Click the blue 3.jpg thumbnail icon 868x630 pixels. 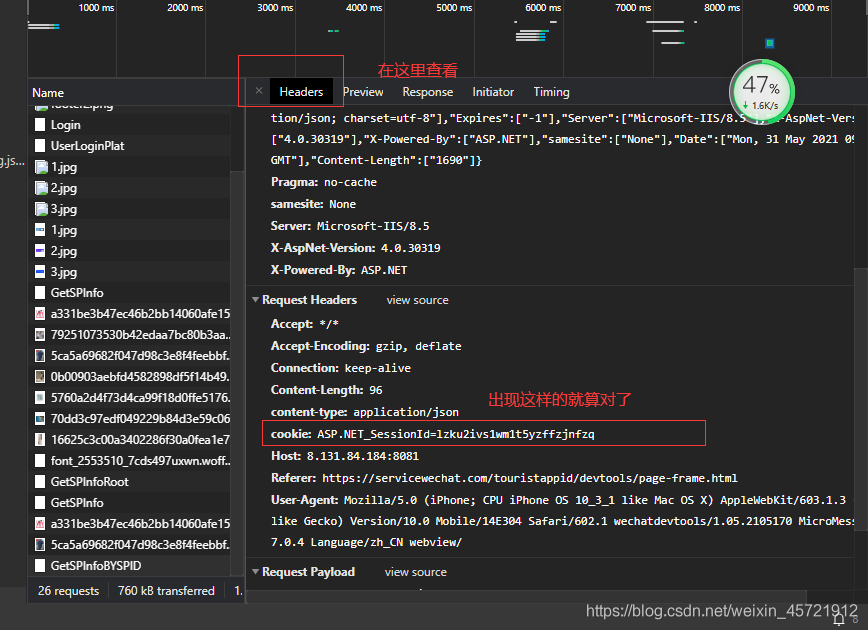(40, 272)
